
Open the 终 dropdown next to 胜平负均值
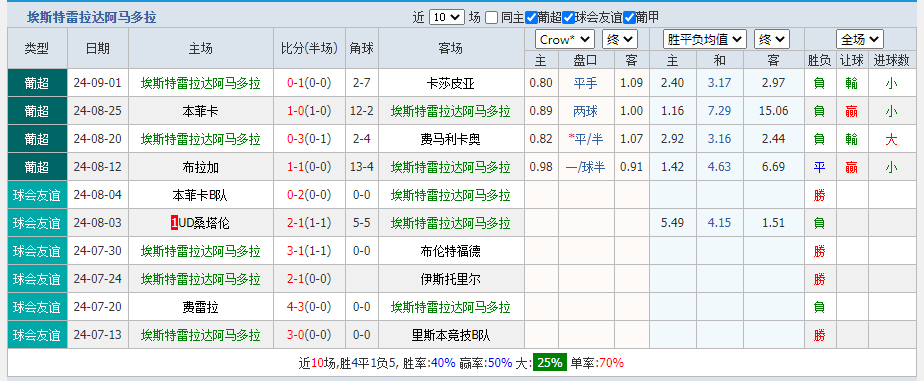point(771,39)
